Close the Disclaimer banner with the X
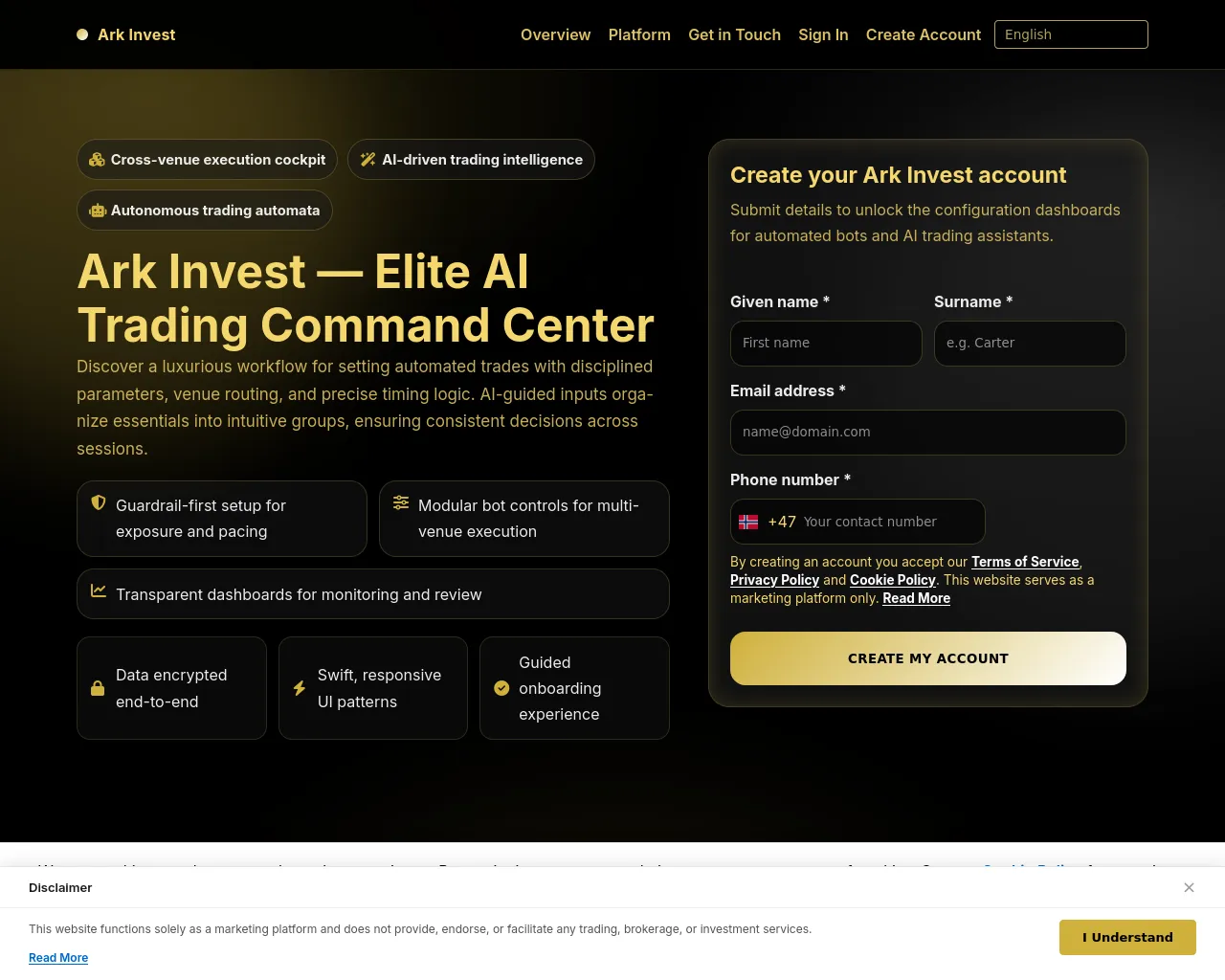 [1189, 887]
